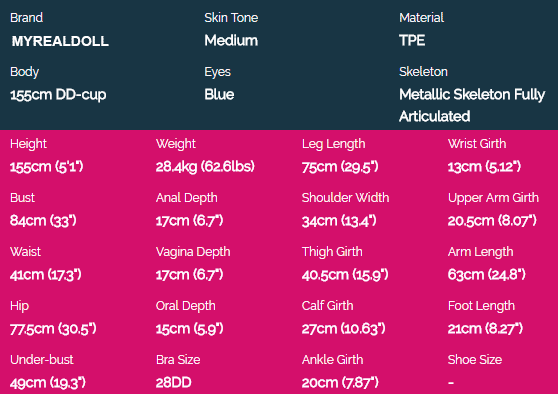
Task: Click the Foot Length value 21cm
Action: pos(485,329)
